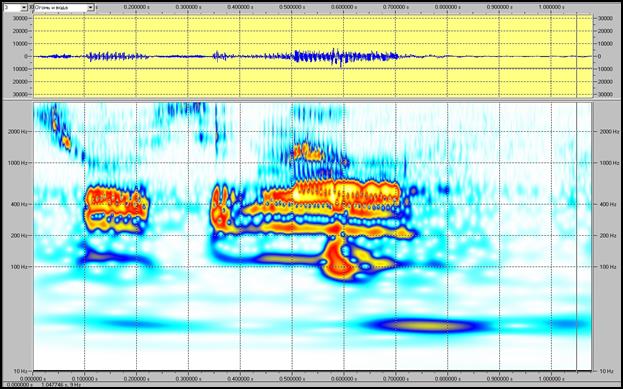623x389 pixels.
Task: Click the small numeric combo box showing 3
Action: tap(15, 8)
